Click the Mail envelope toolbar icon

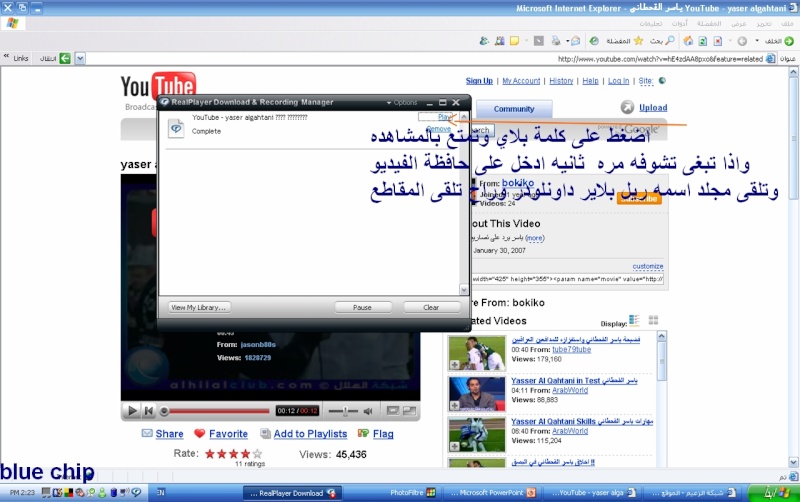point(576,41)
